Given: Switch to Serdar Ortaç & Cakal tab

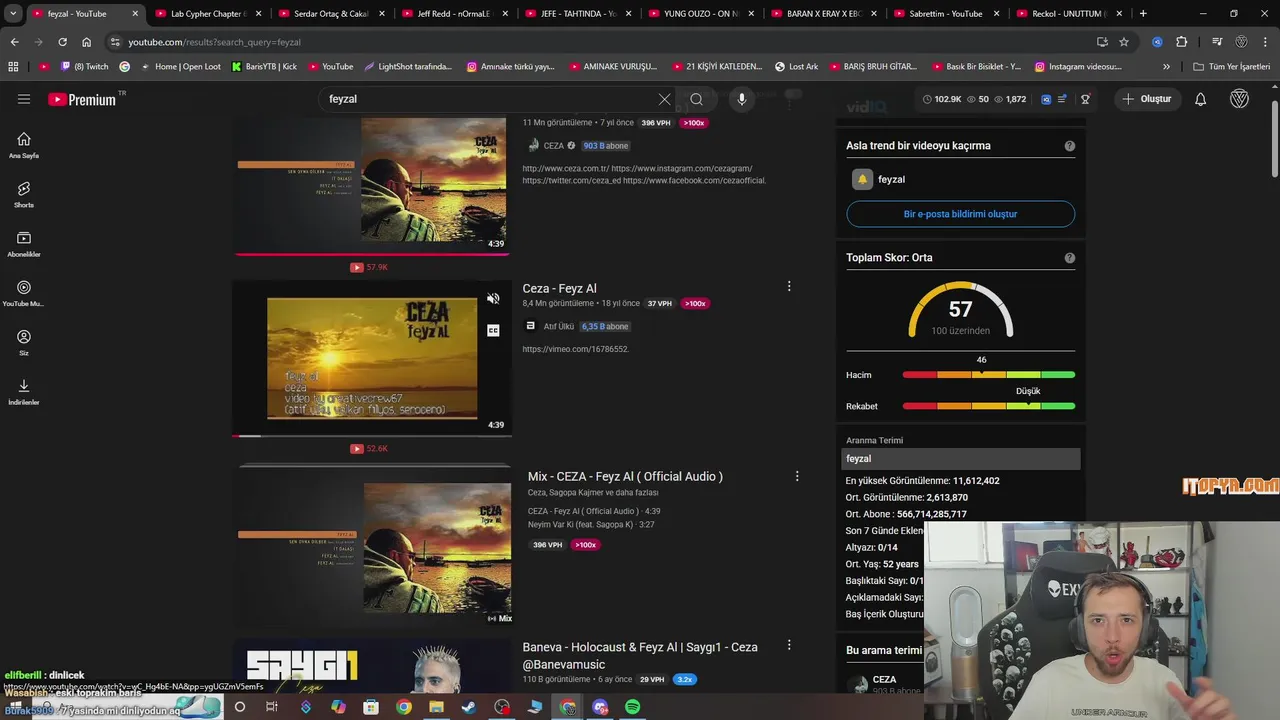Looking at the screenshot, I should 331,14.
